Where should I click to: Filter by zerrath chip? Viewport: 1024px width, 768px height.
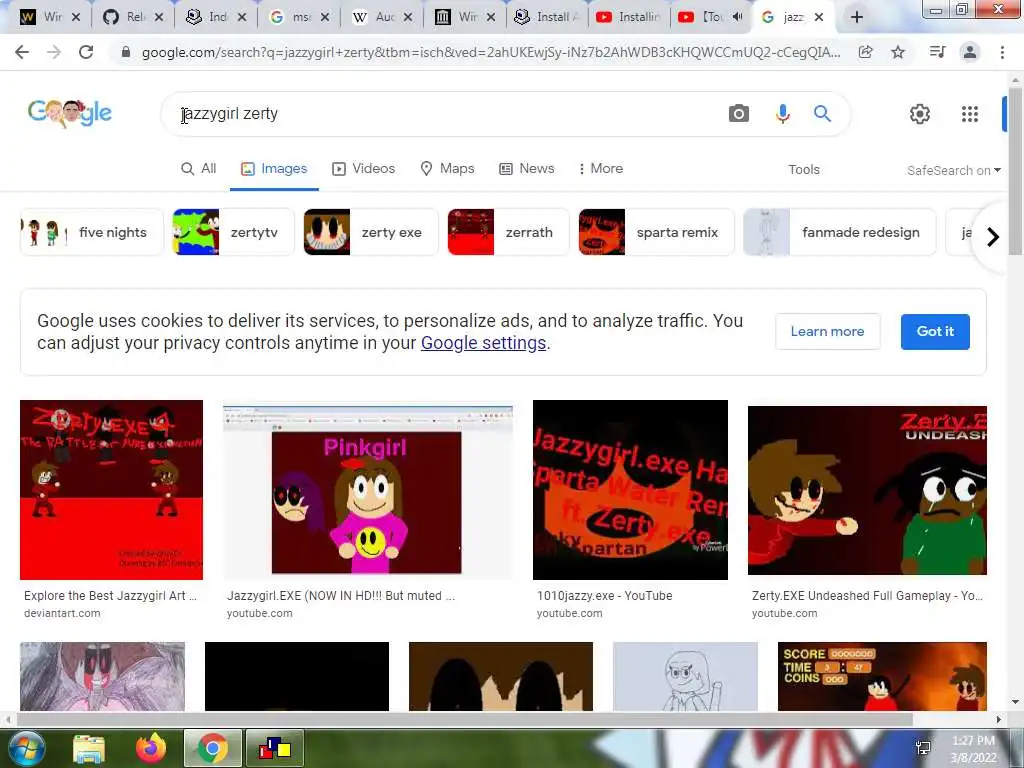click(x=508, y=232)
